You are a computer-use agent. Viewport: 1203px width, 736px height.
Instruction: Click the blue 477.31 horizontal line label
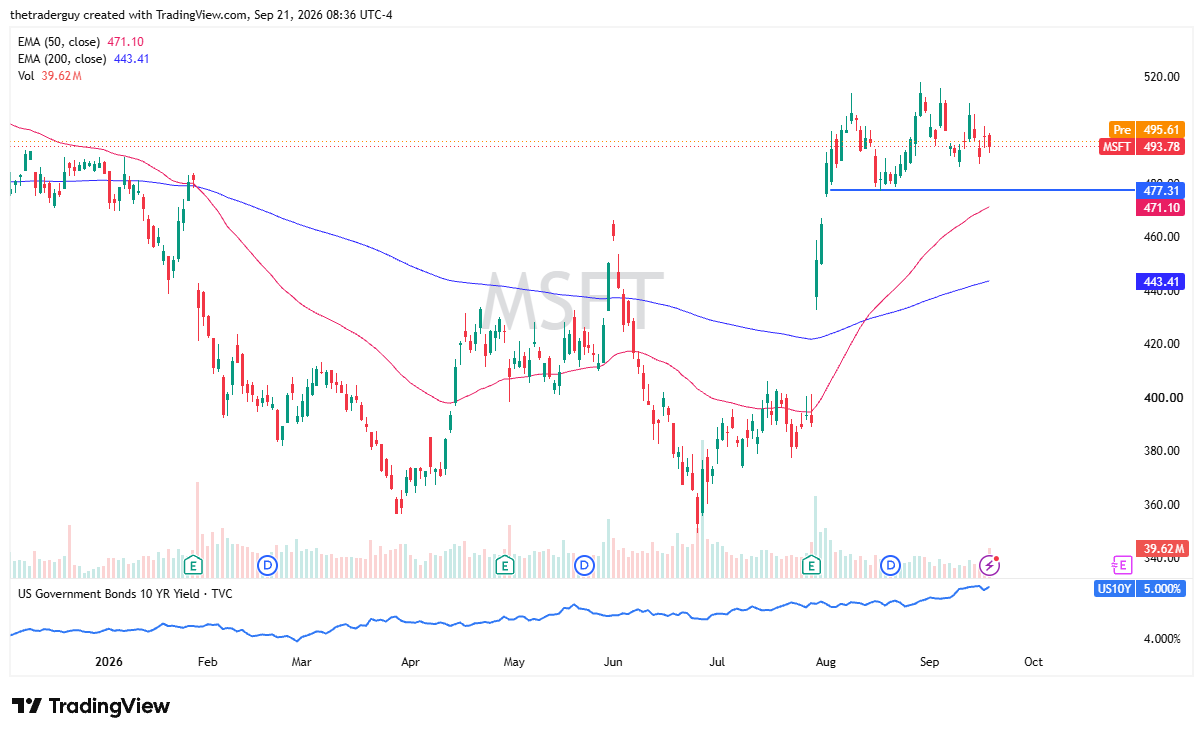[1161, 190]
